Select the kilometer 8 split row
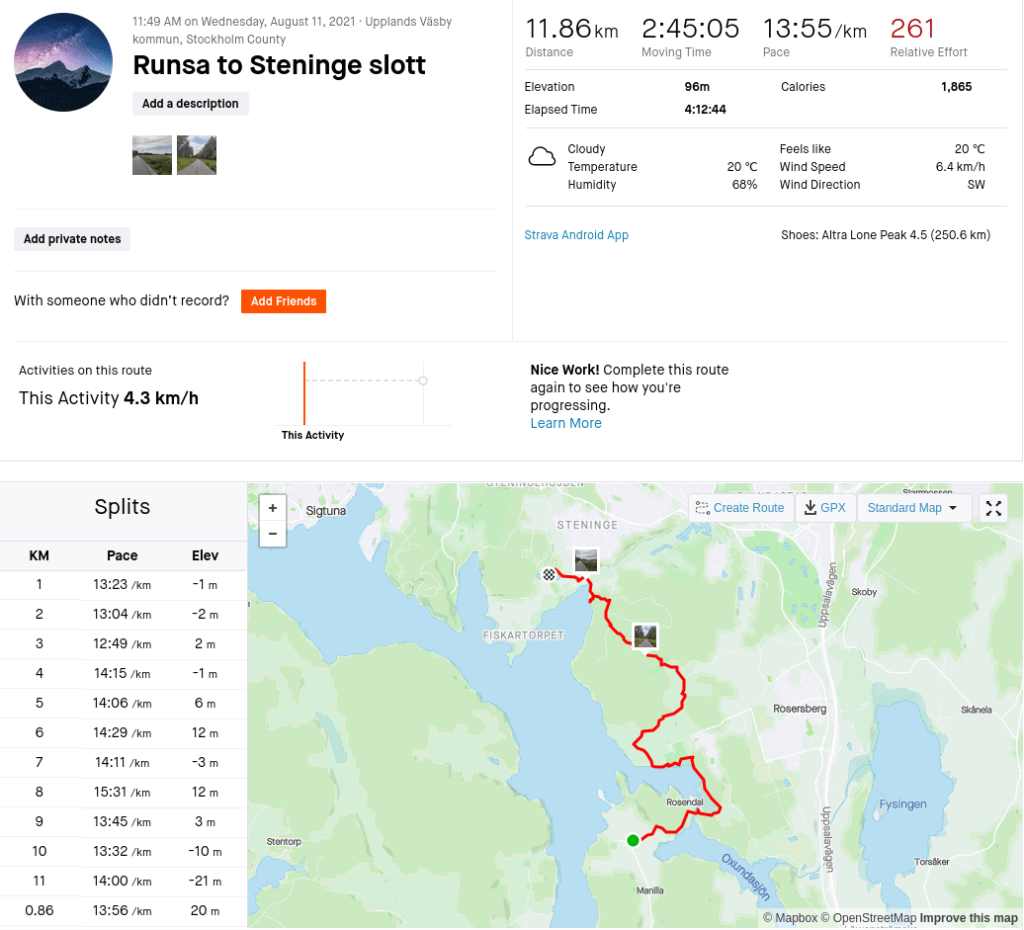Image resolution: width=1024 pixels, height=930 pixels. point(123,792)
